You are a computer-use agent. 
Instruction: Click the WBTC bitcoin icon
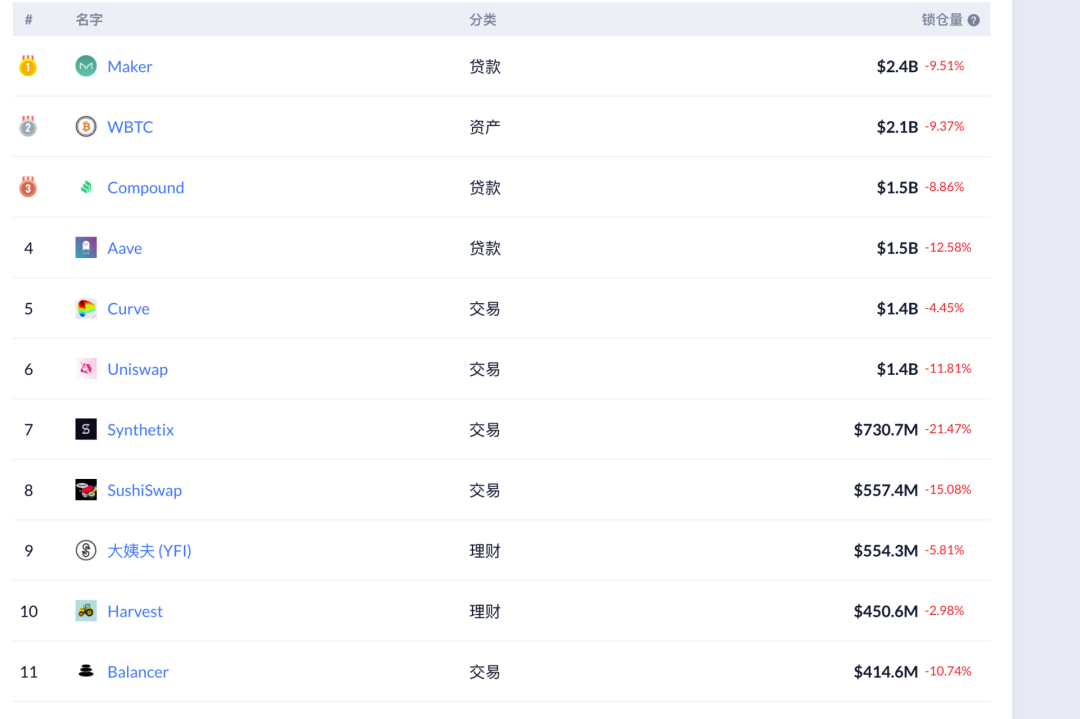(86, 127)
